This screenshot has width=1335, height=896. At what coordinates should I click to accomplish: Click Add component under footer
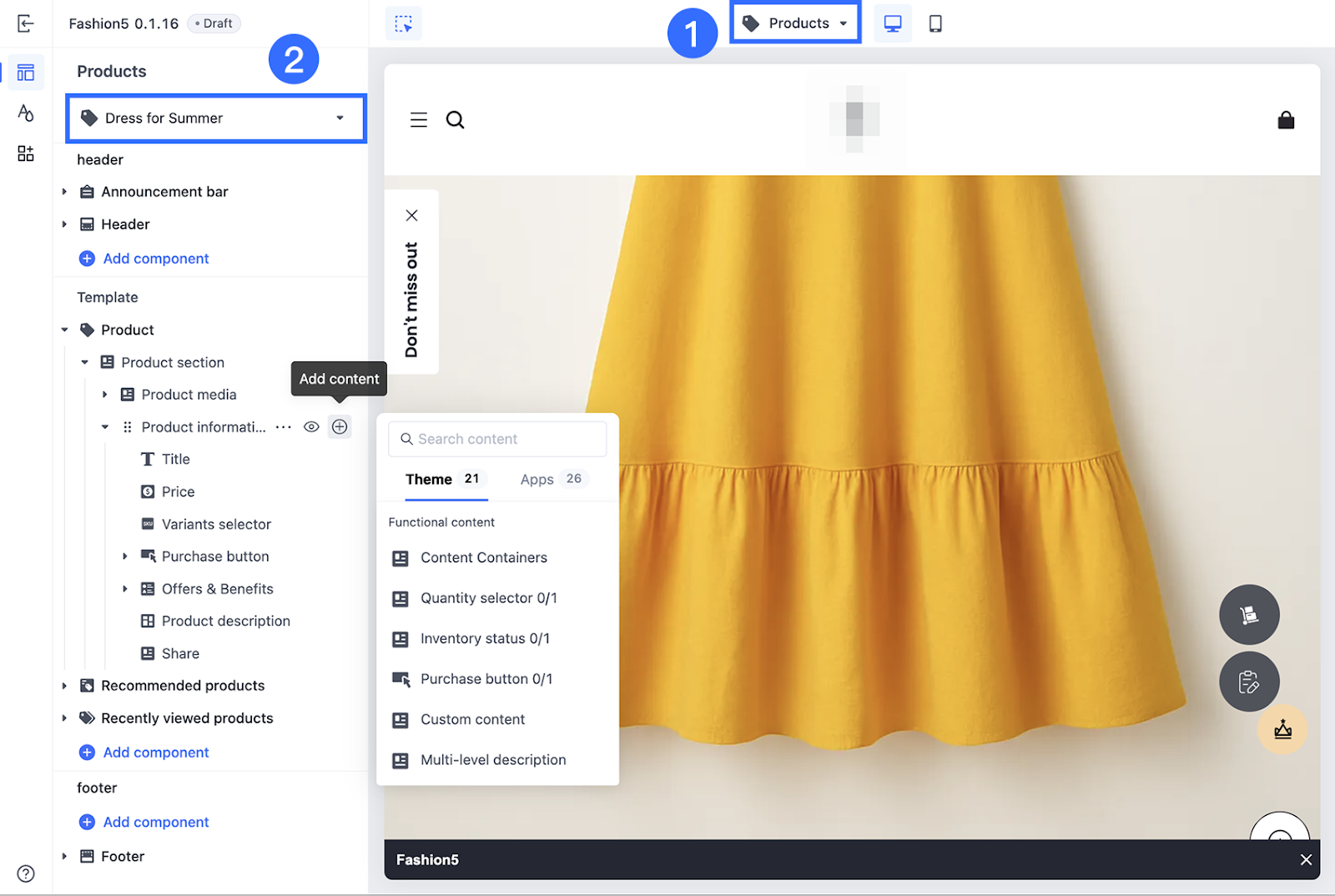point(155,822)
